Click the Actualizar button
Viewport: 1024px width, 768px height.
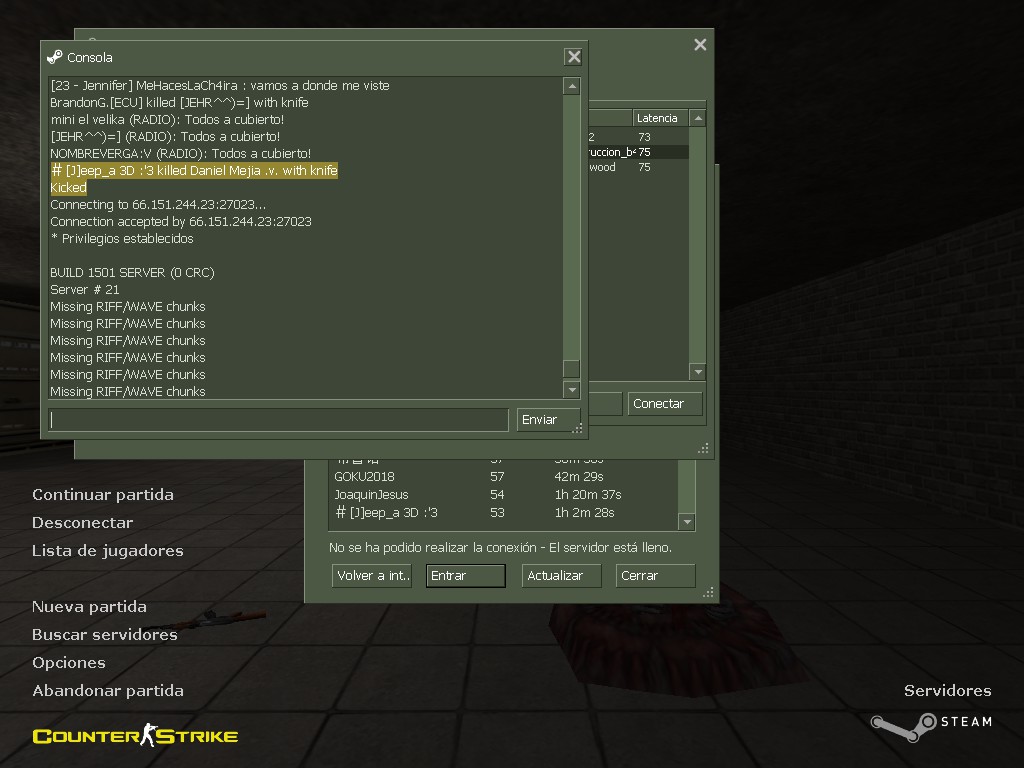(x=562, y=575)
